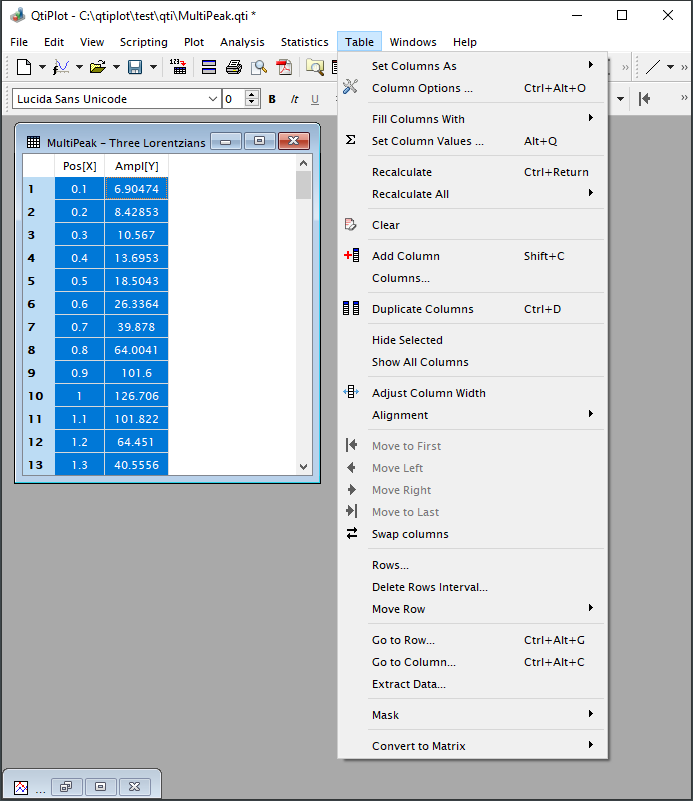Toggle Bold formatting button
This screenshot has height=801, width=693.
coord(272,99)
